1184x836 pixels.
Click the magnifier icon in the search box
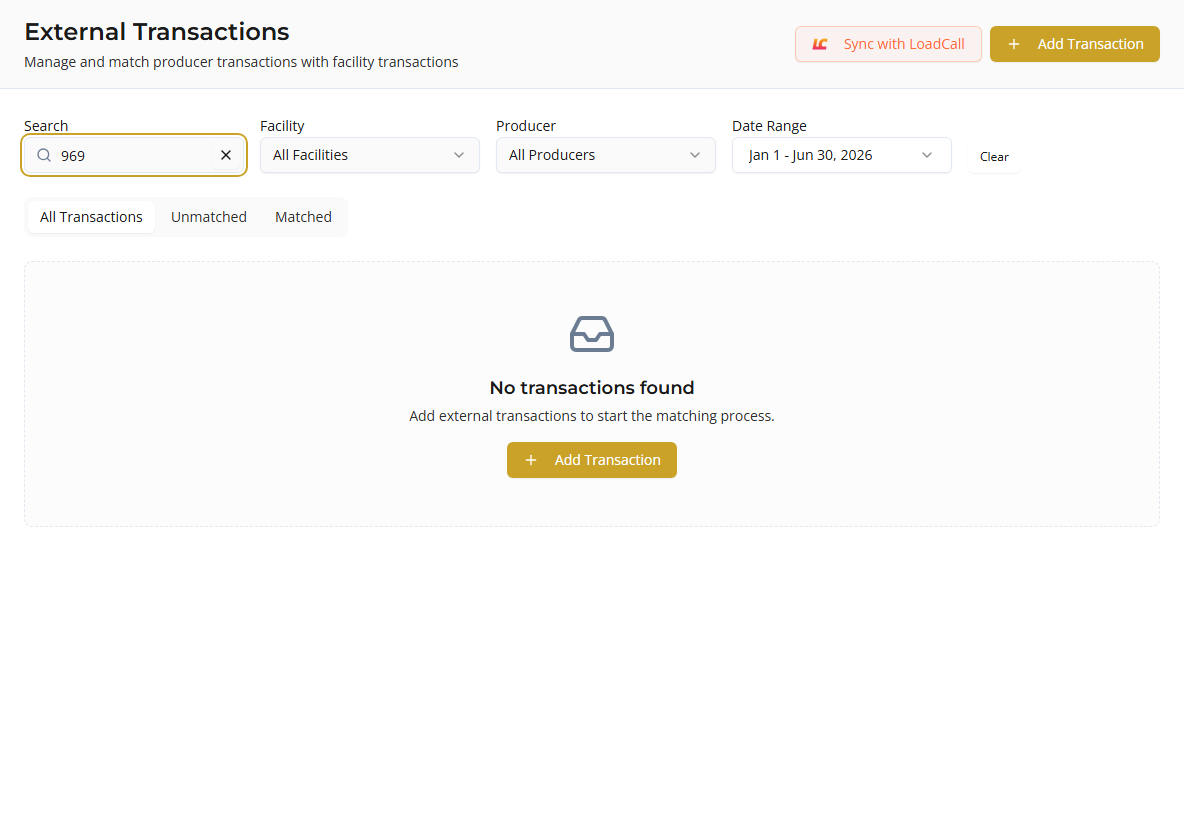click(x=44, y=155)
